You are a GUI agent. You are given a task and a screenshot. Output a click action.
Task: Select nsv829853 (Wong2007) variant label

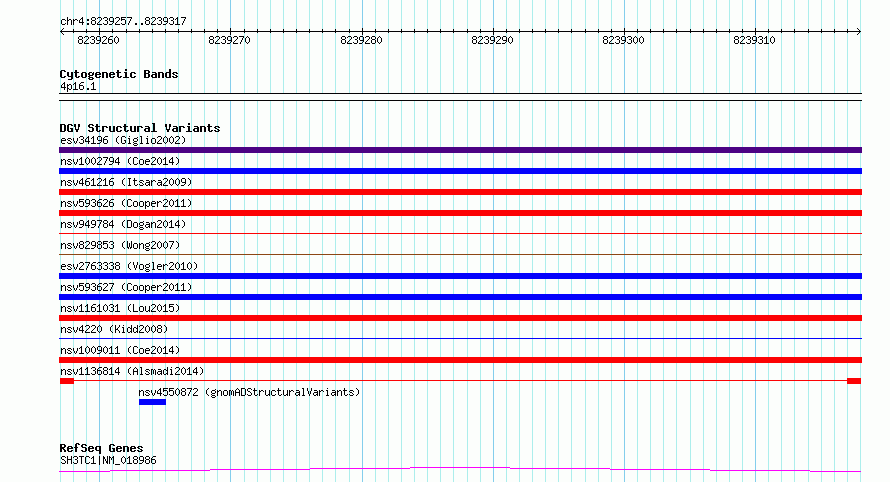pos(120,245)
